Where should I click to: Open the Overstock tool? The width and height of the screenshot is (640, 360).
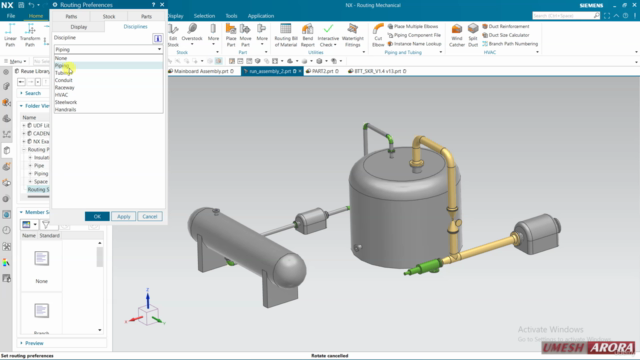[x=192, y=33]
